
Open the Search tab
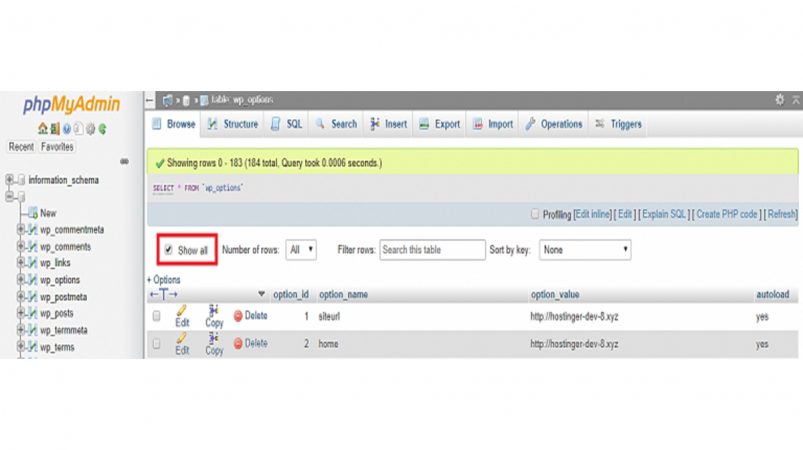coord(336,124)
